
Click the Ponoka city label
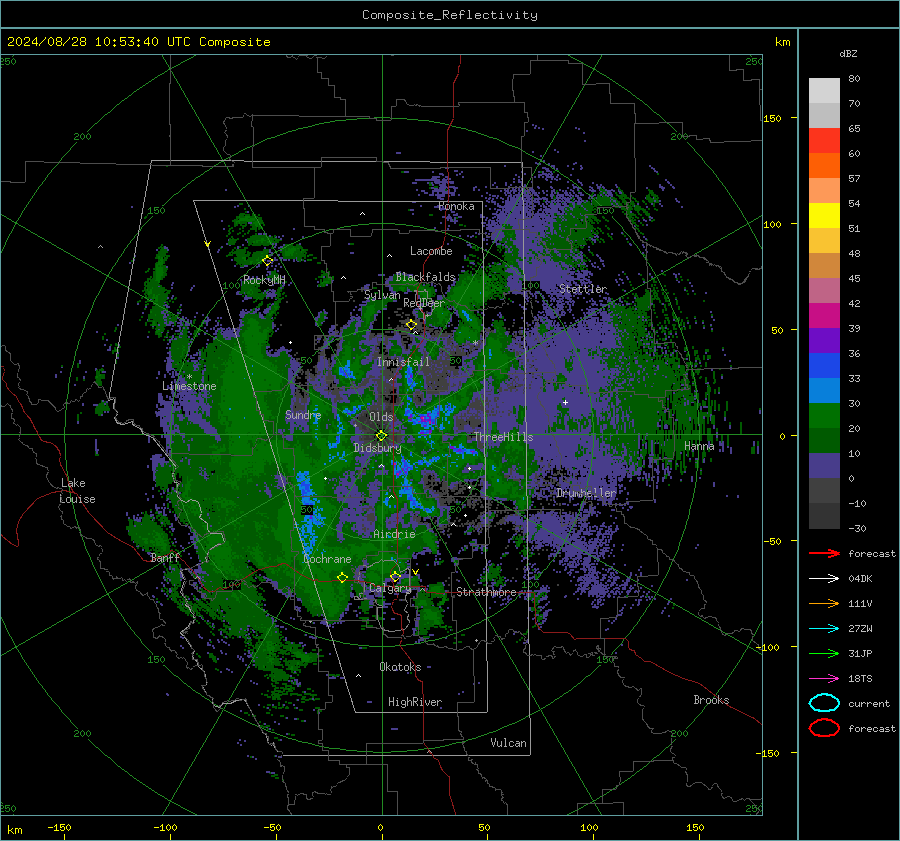coord(456,206)
